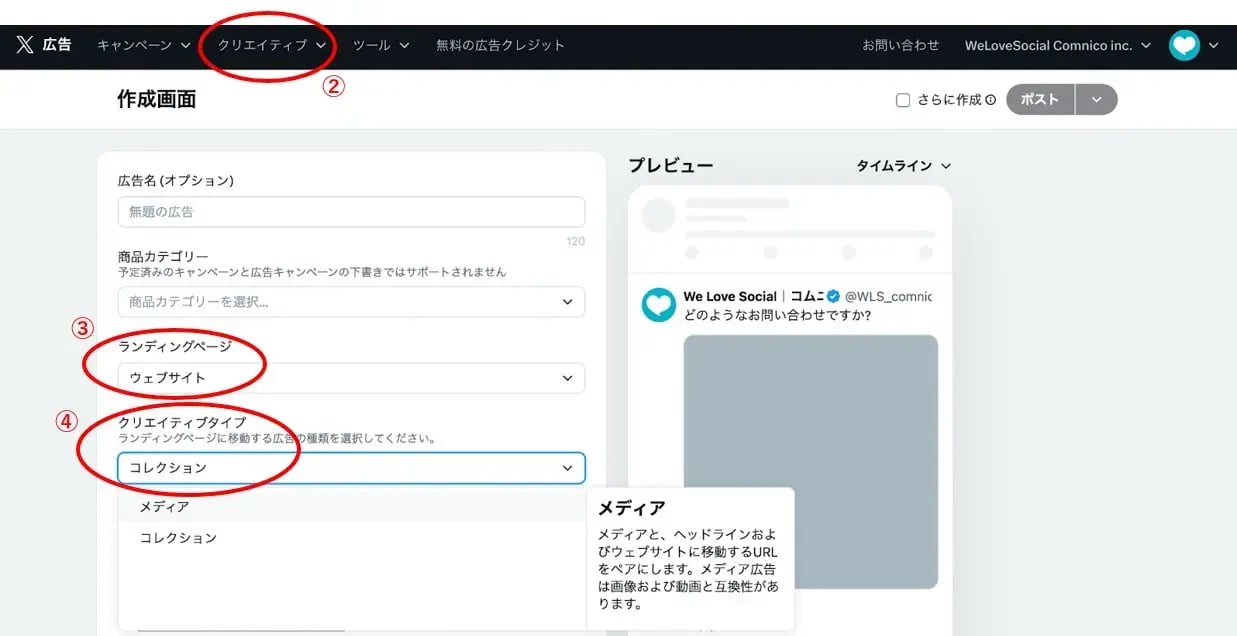Select コレクション from the dropdown list
Viewport: 1237px width, 636px height.
[351, 538]
